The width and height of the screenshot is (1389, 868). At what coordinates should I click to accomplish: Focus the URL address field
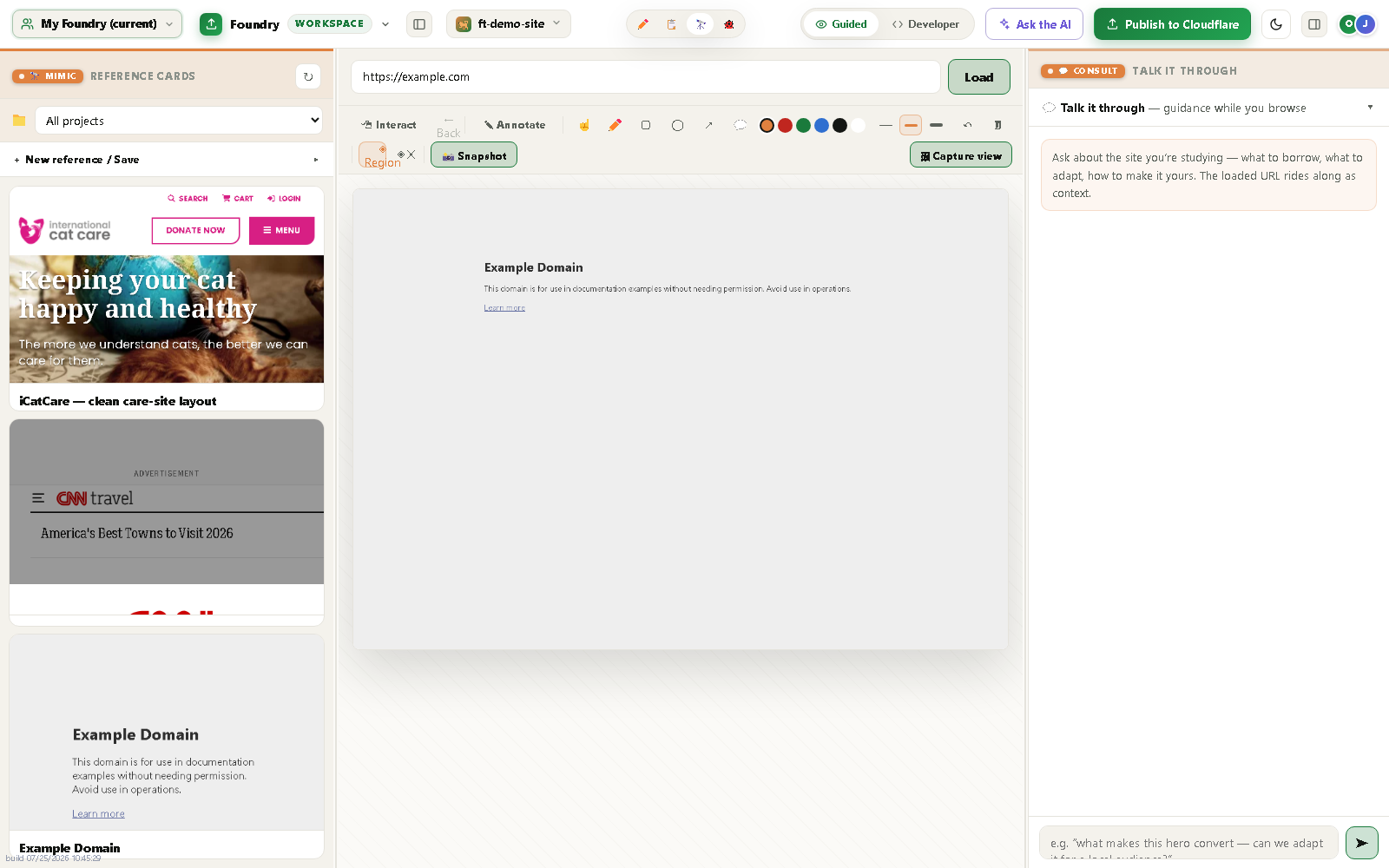coord(645,77)
